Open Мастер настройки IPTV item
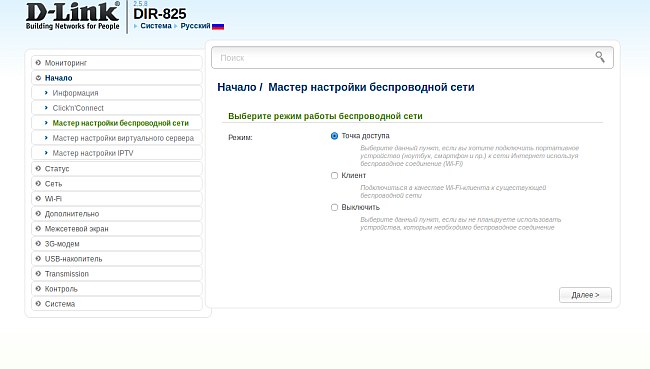The image size is (650, 369). click(x=93, y=153)
